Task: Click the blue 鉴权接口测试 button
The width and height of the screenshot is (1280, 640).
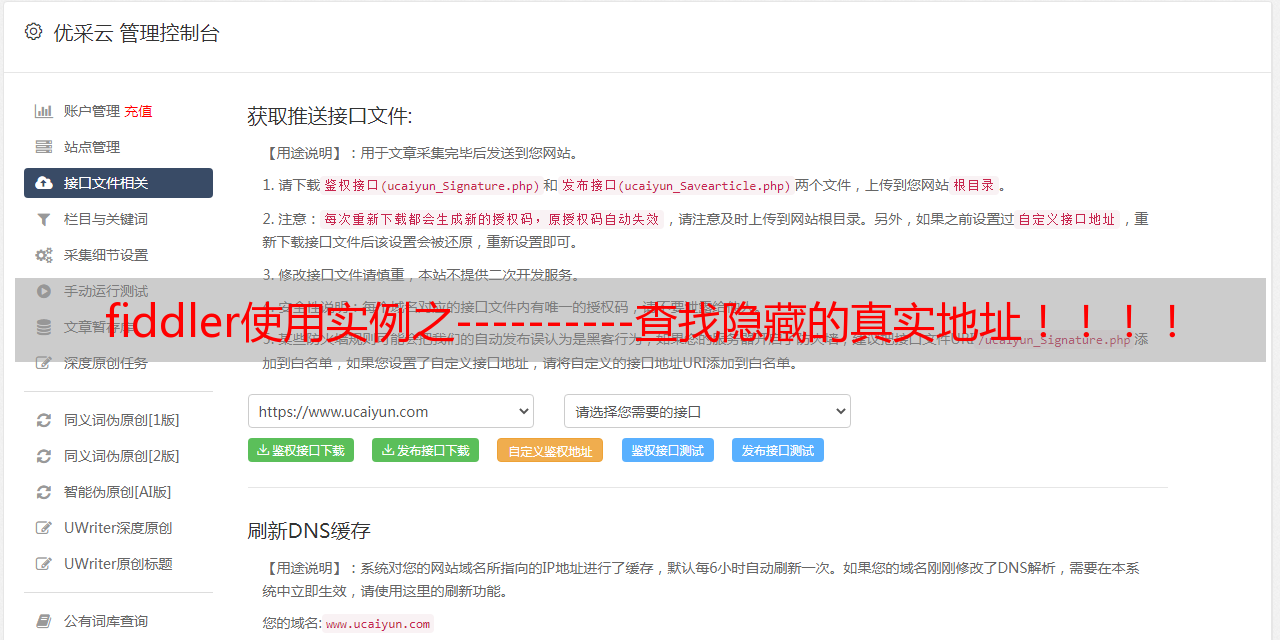Action: pos(668,450)
